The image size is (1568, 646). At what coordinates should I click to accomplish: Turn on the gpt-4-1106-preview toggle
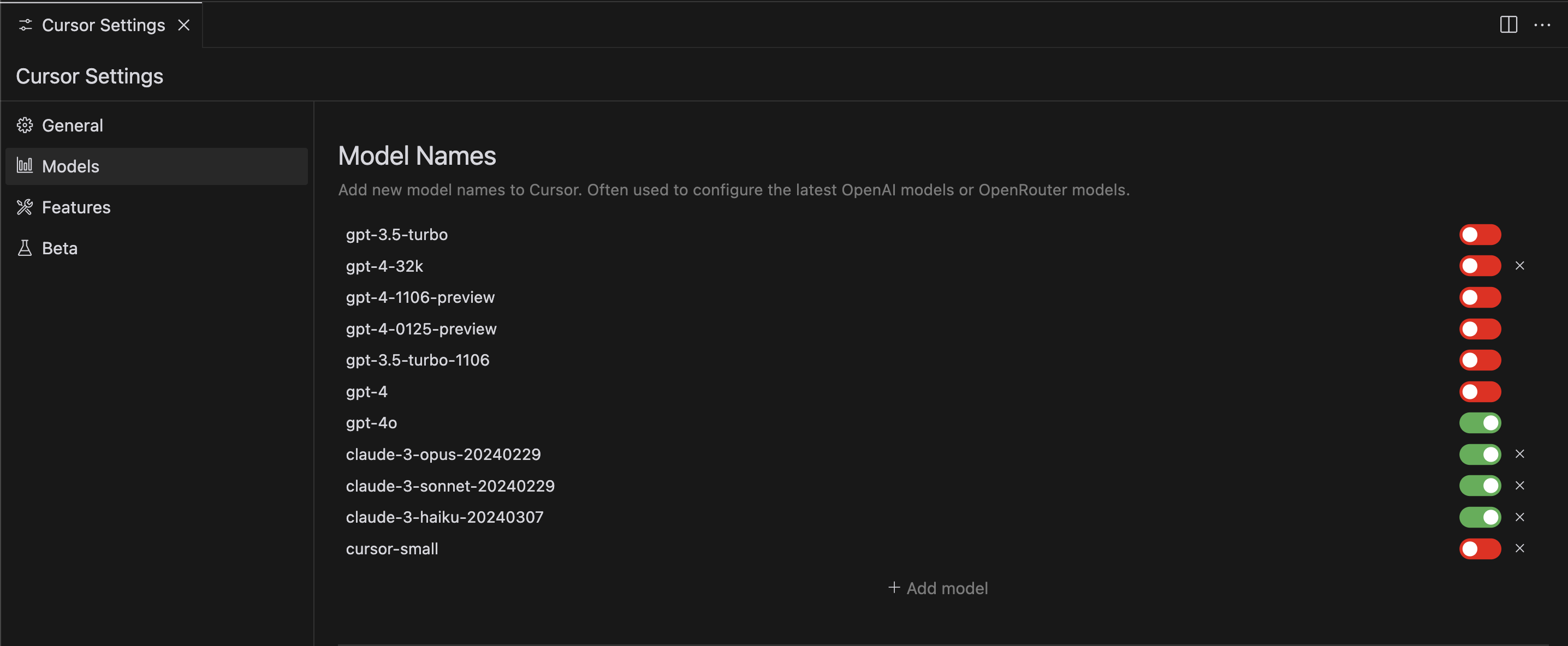[1480, 297]
